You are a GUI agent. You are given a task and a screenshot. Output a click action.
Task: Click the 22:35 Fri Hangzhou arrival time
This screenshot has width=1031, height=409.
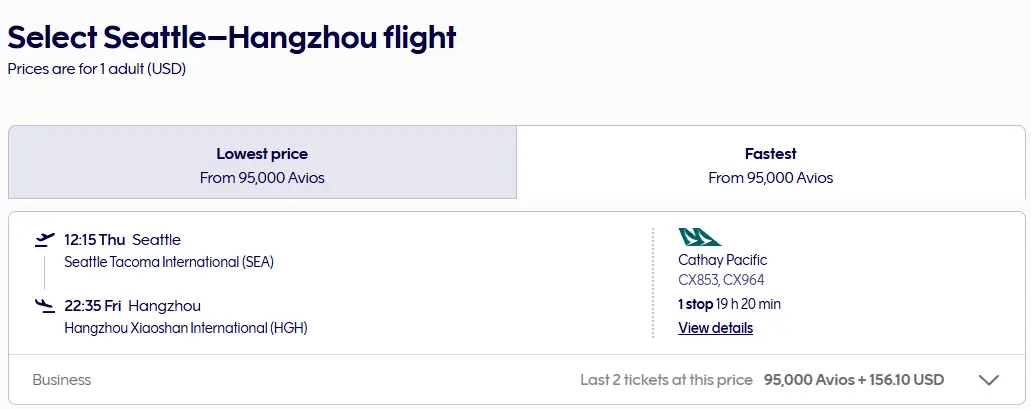[x=132, y=306]
